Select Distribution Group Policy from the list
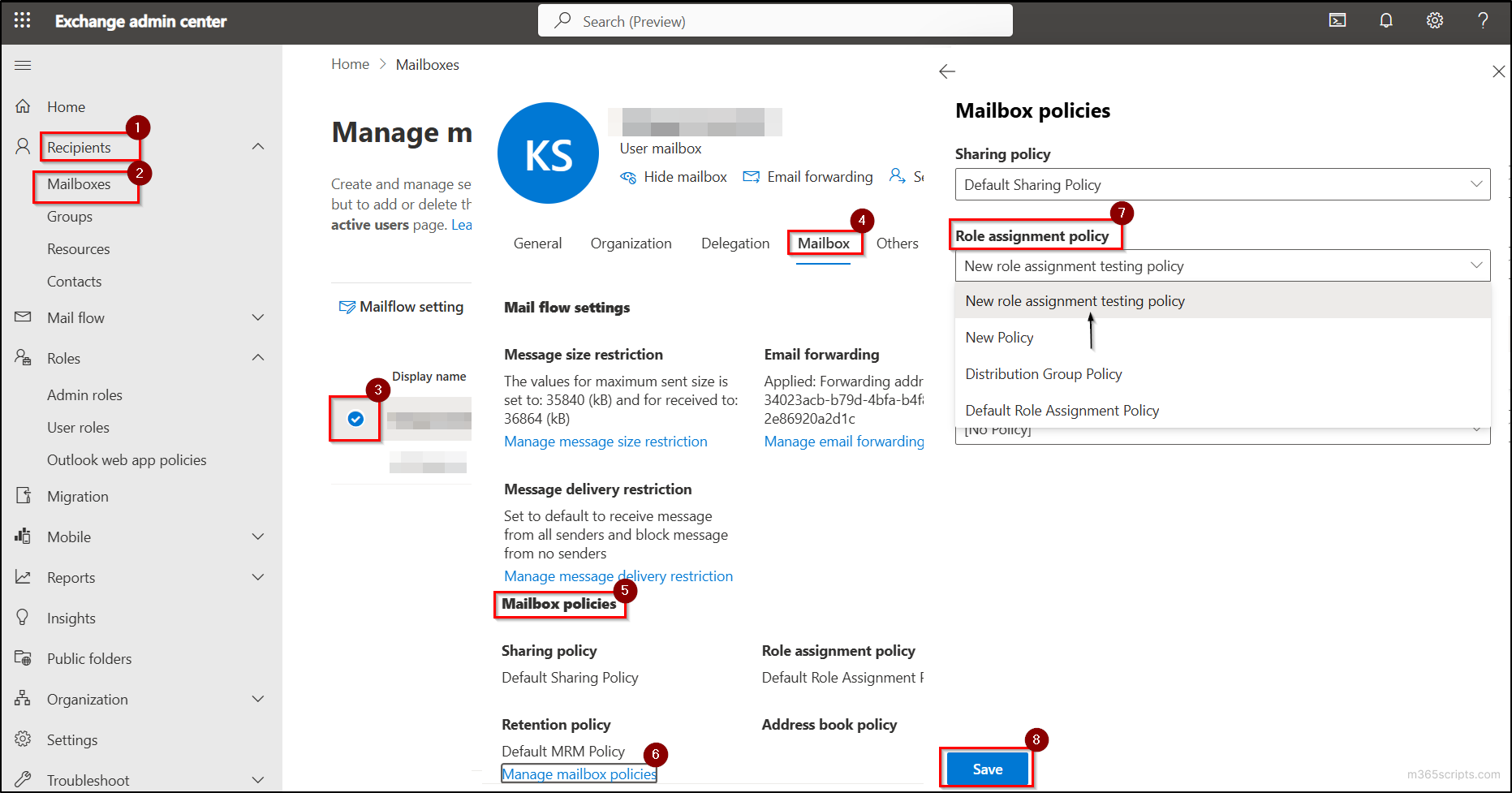 pos(1043,373)
